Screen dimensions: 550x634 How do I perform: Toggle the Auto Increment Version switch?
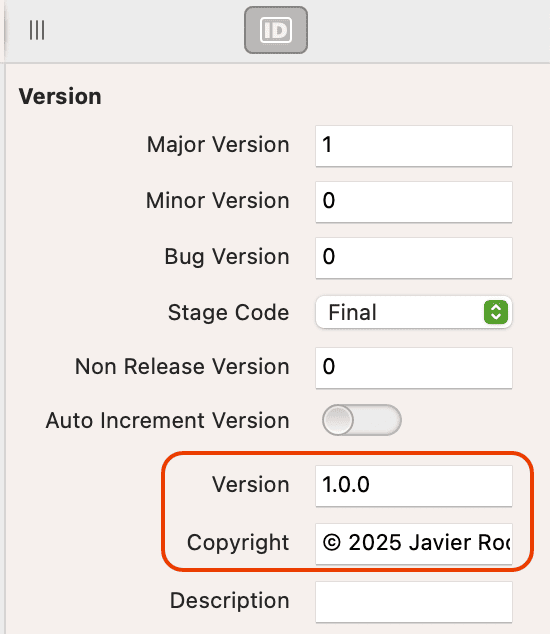click(362, 420)
